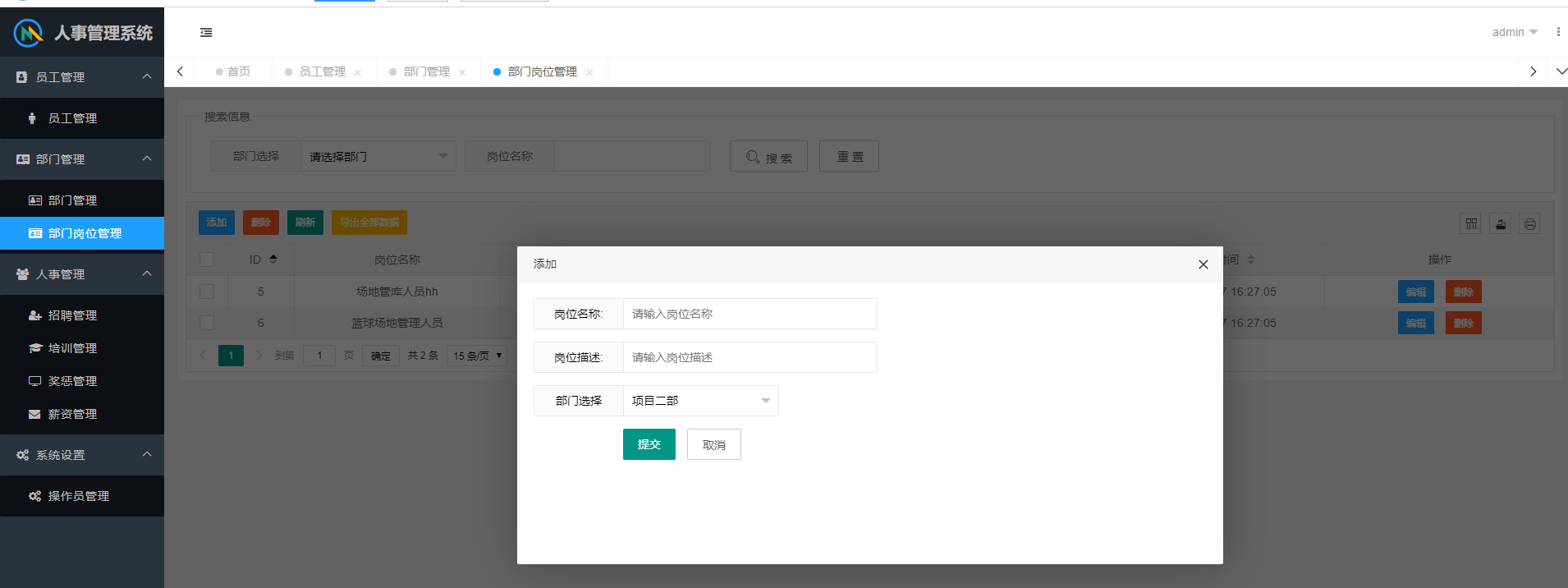
Task: Close the 添加 dialog with X icon
Action: 1203,264
